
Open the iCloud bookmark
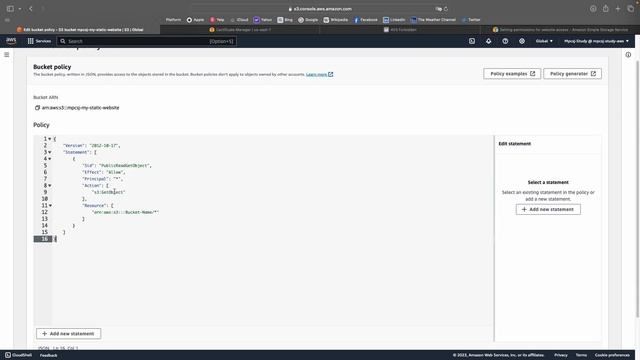239,20
